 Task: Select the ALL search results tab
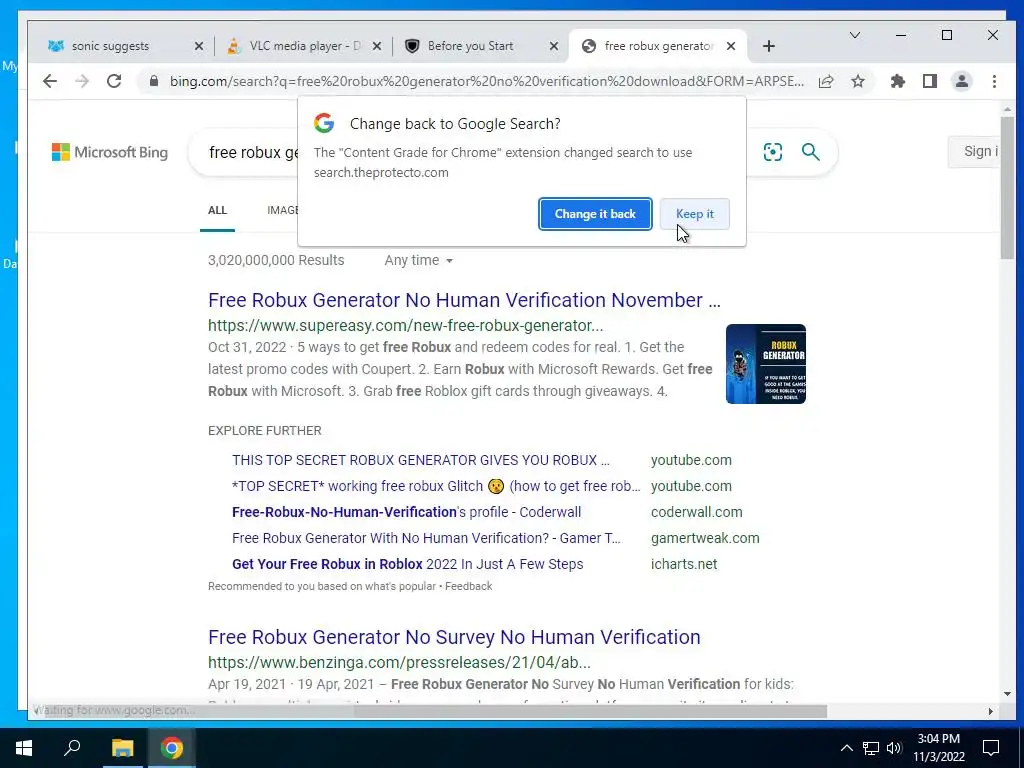(217, 210)
